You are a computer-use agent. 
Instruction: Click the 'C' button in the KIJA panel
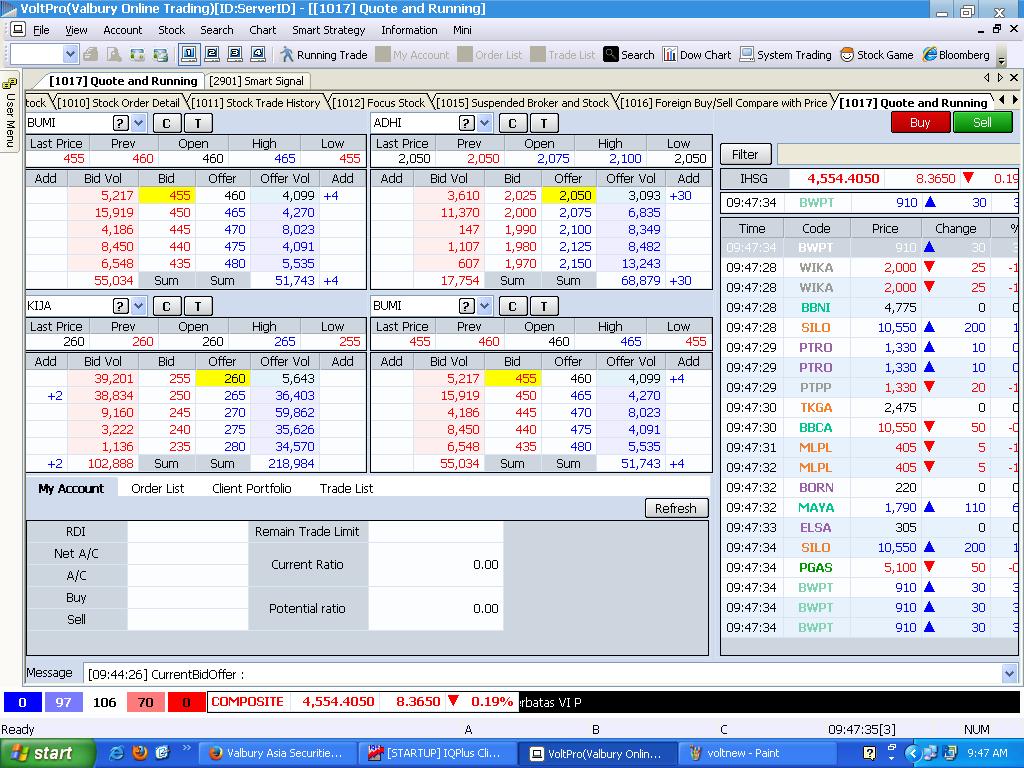coord(166,306)
